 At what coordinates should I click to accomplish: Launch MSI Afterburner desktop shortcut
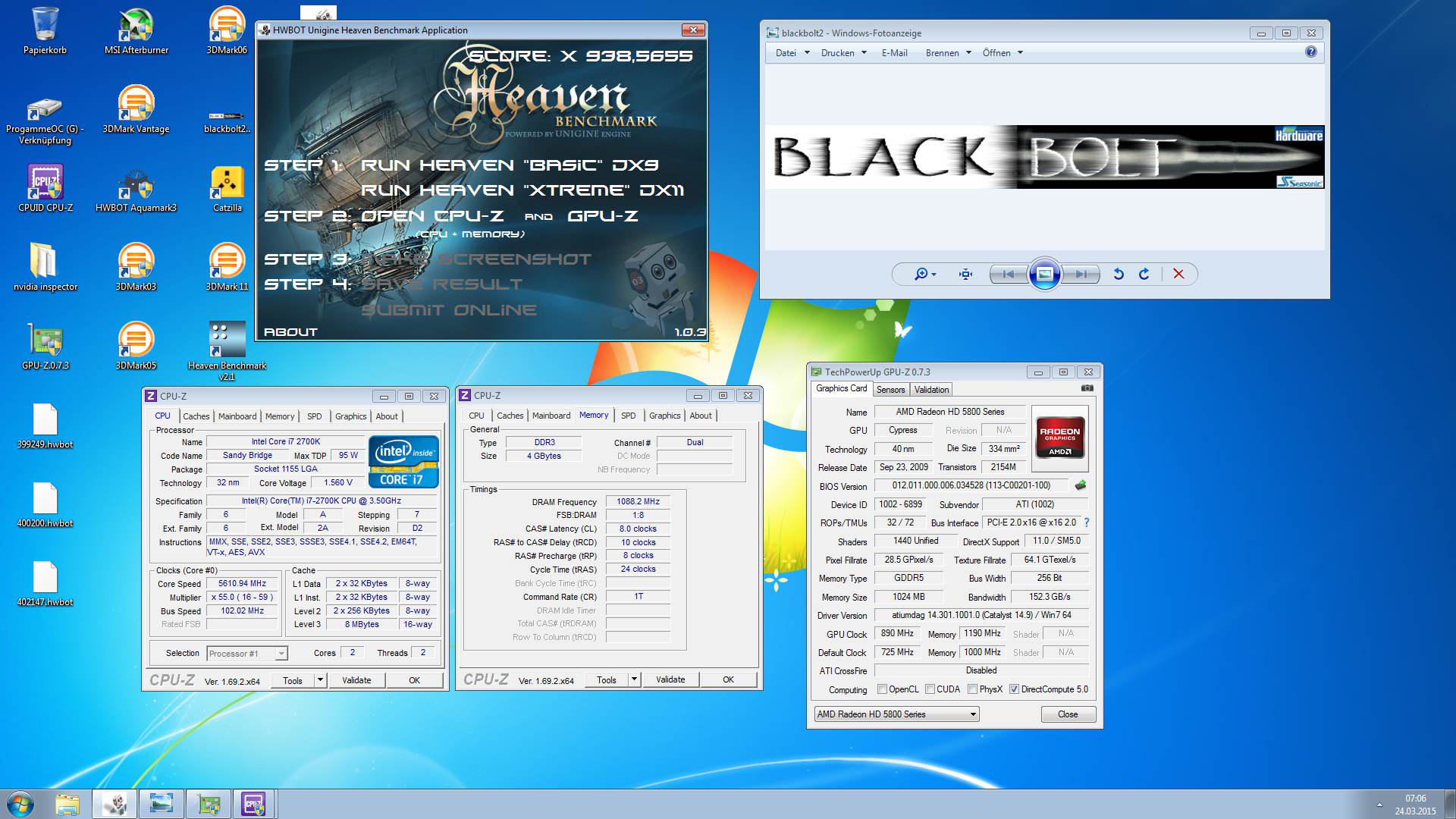tap(136, 30)
